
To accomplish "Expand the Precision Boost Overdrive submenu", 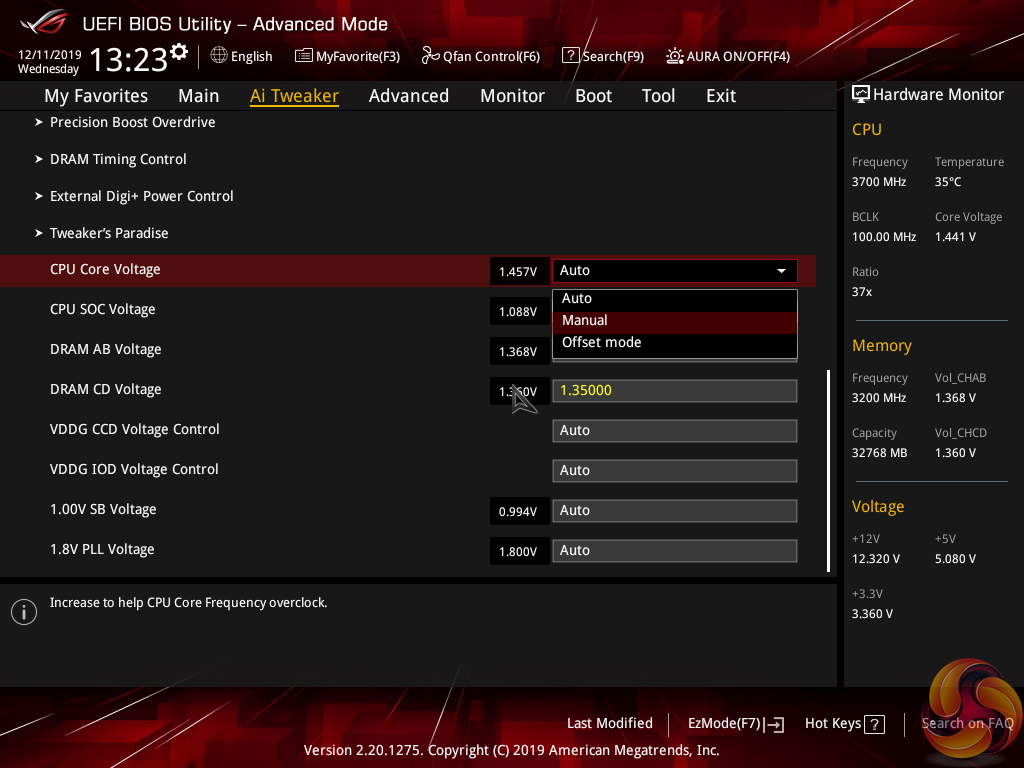I will (132, 122).
